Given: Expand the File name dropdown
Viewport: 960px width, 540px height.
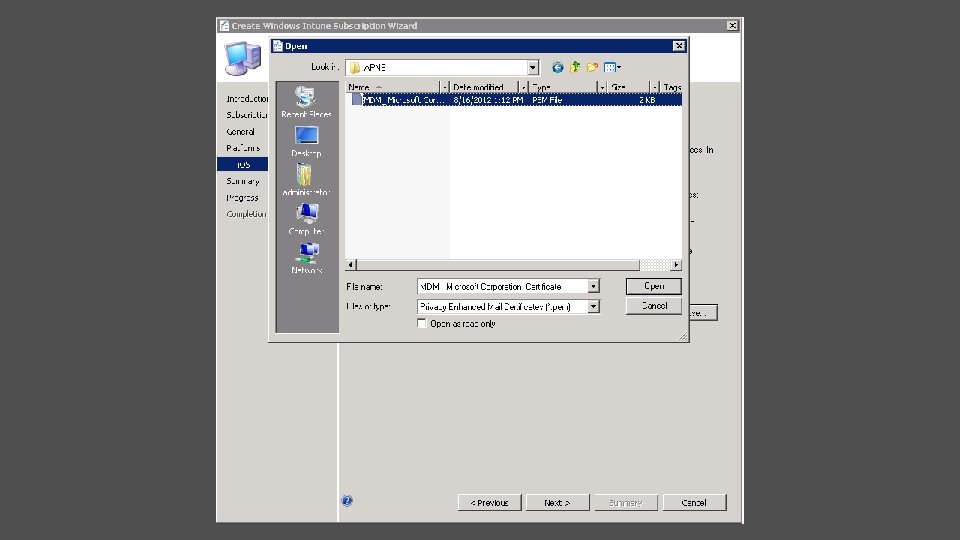Looking at the screenshot, I should (593, 287).
